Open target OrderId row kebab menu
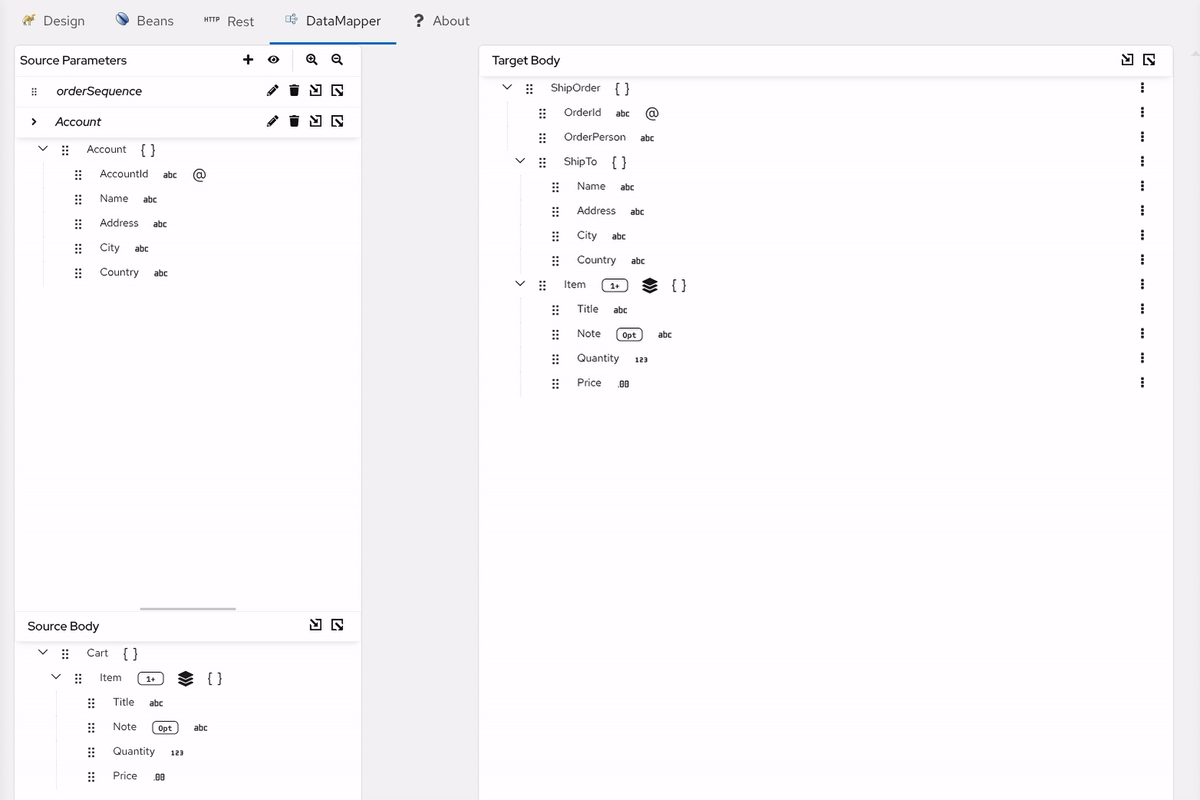 [1142, 113]
